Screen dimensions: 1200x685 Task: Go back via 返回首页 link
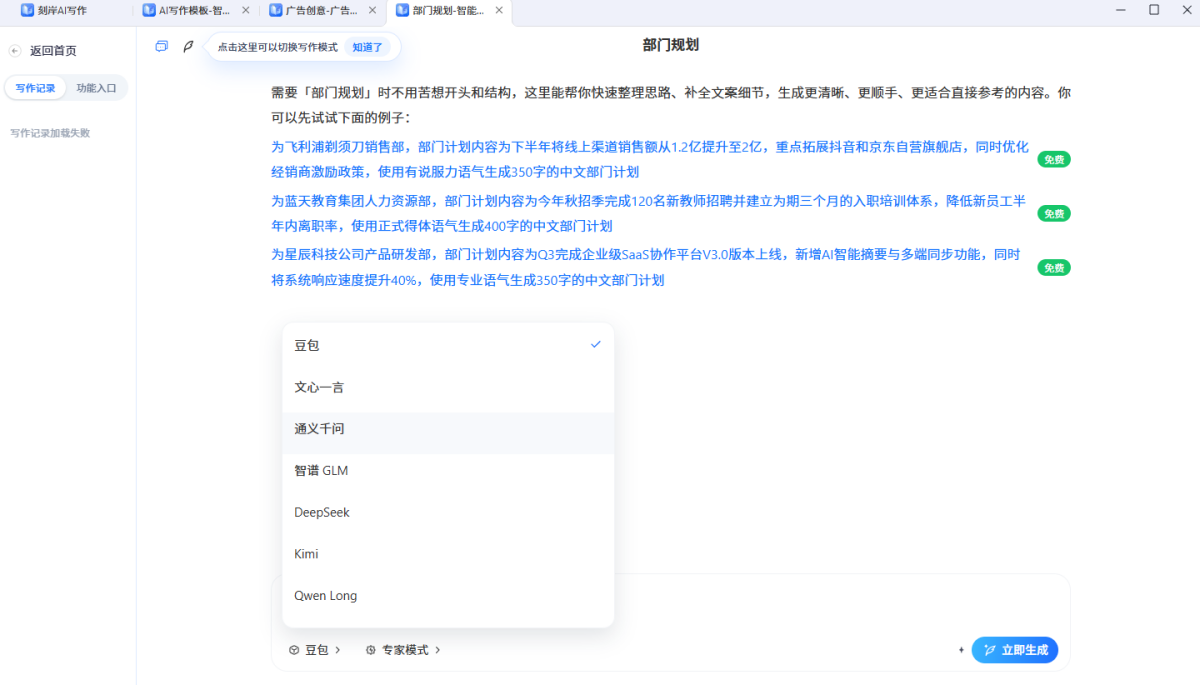tap(53, 51)
